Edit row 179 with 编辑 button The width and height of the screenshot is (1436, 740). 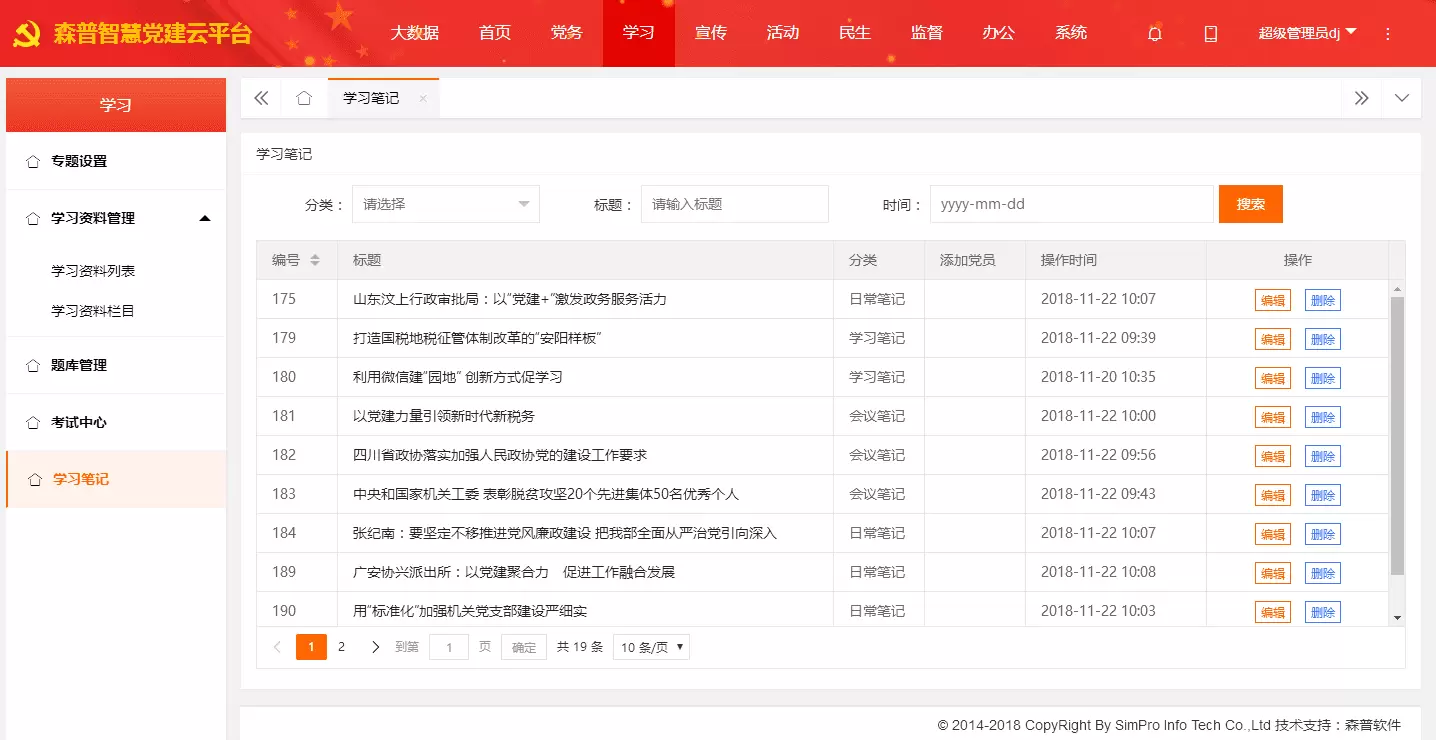point(1273,339)
